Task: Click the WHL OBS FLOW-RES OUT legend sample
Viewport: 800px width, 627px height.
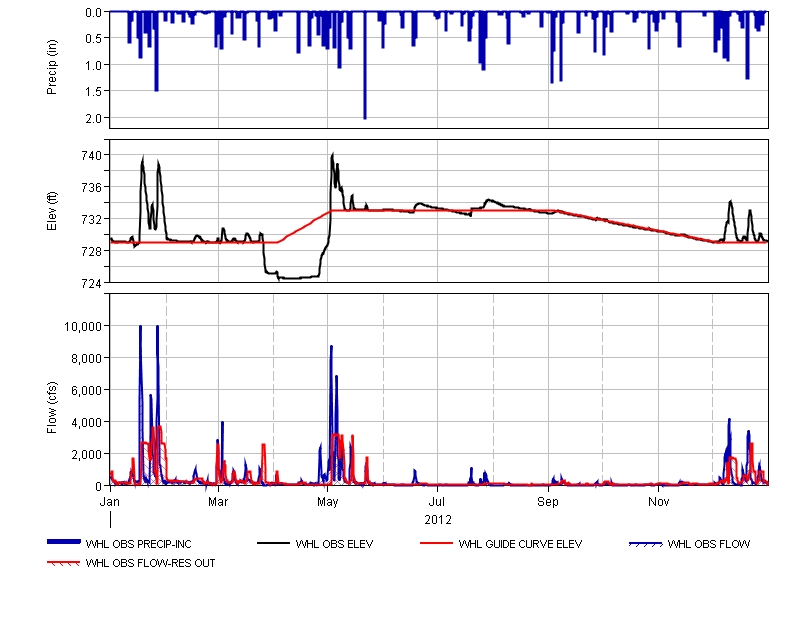Action: click(64, 563)
